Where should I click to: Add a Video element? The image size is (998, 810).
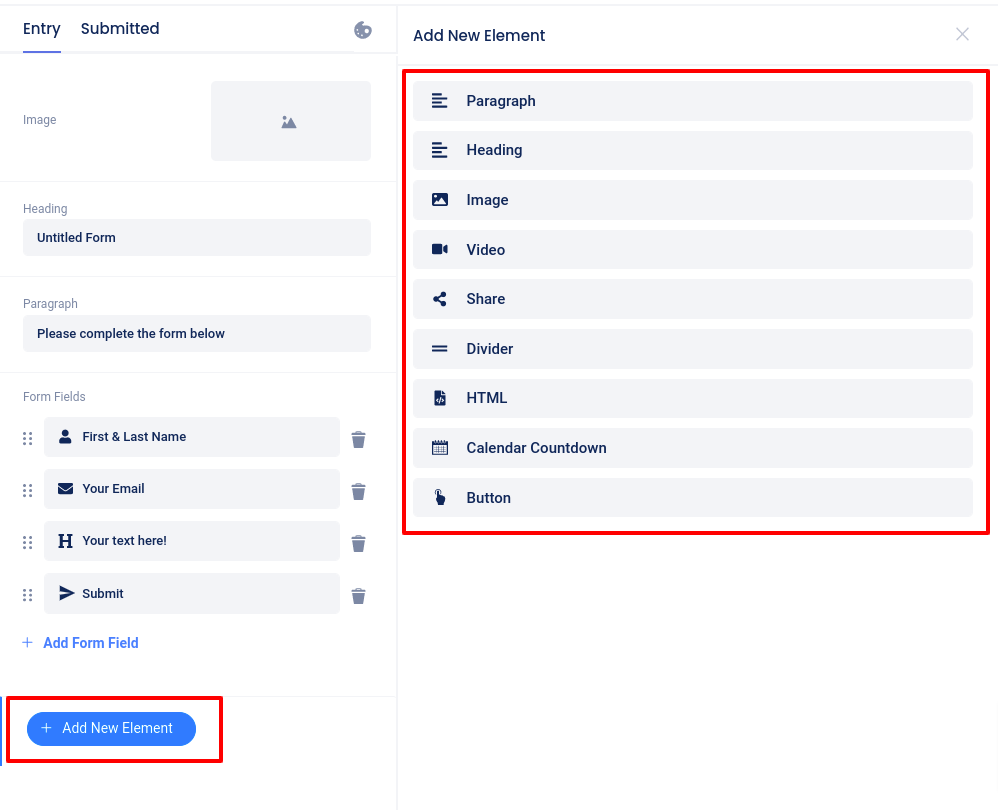point(692,250)
